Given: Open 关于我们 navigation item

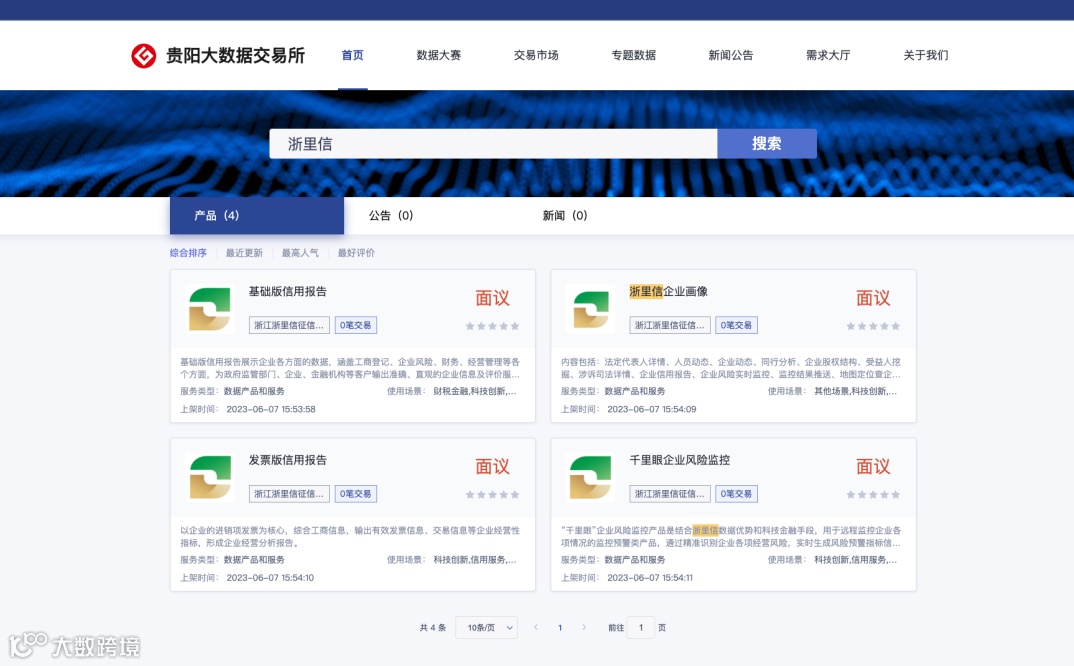Looking at the screenshot, I should (925, 56).
